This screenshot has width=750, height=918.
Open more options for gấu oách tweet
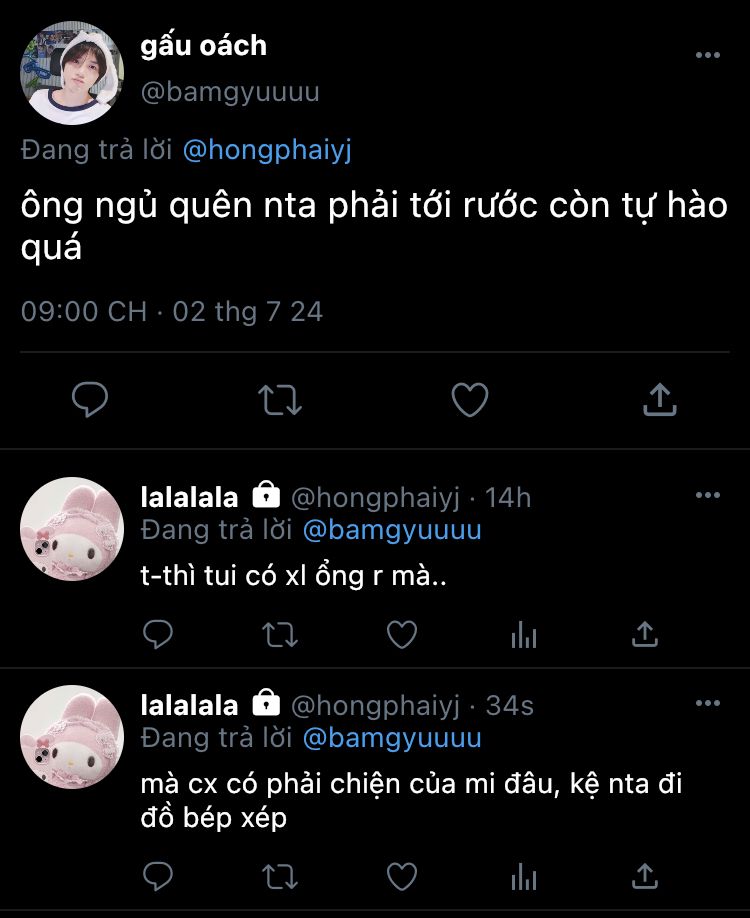click(x=708, y=55)
